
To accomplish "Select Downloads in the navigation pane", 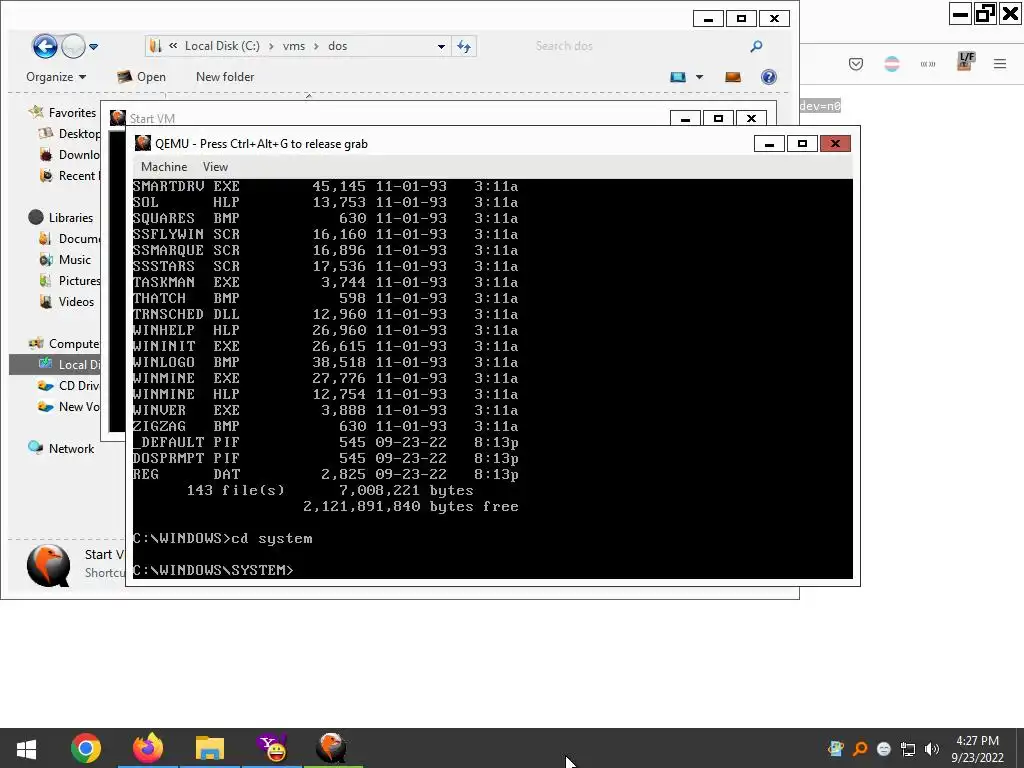I will pyautogui.click(x=70, y=155).
